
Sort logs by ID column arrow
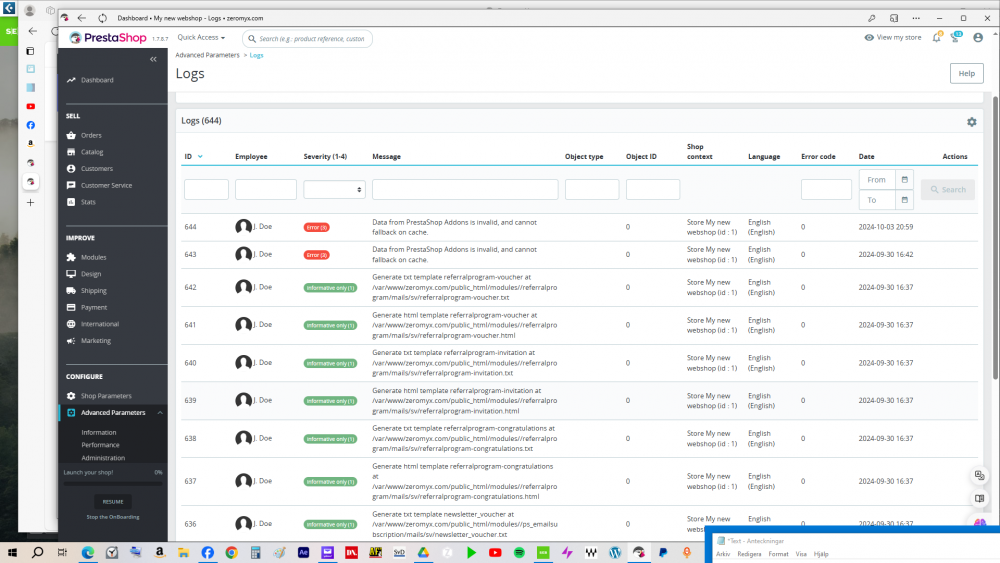tap(200, 157)
